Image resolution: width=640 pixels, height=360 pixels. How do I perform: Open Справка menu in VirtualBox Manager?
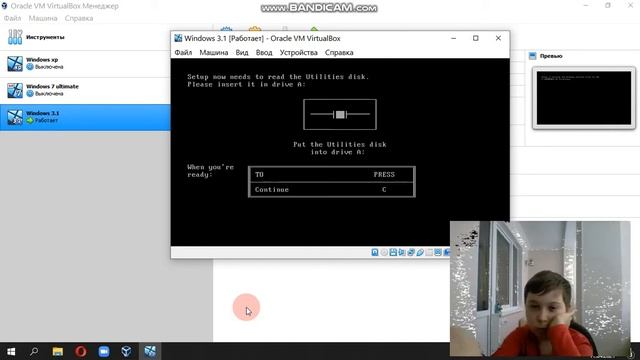coord(79,18)
